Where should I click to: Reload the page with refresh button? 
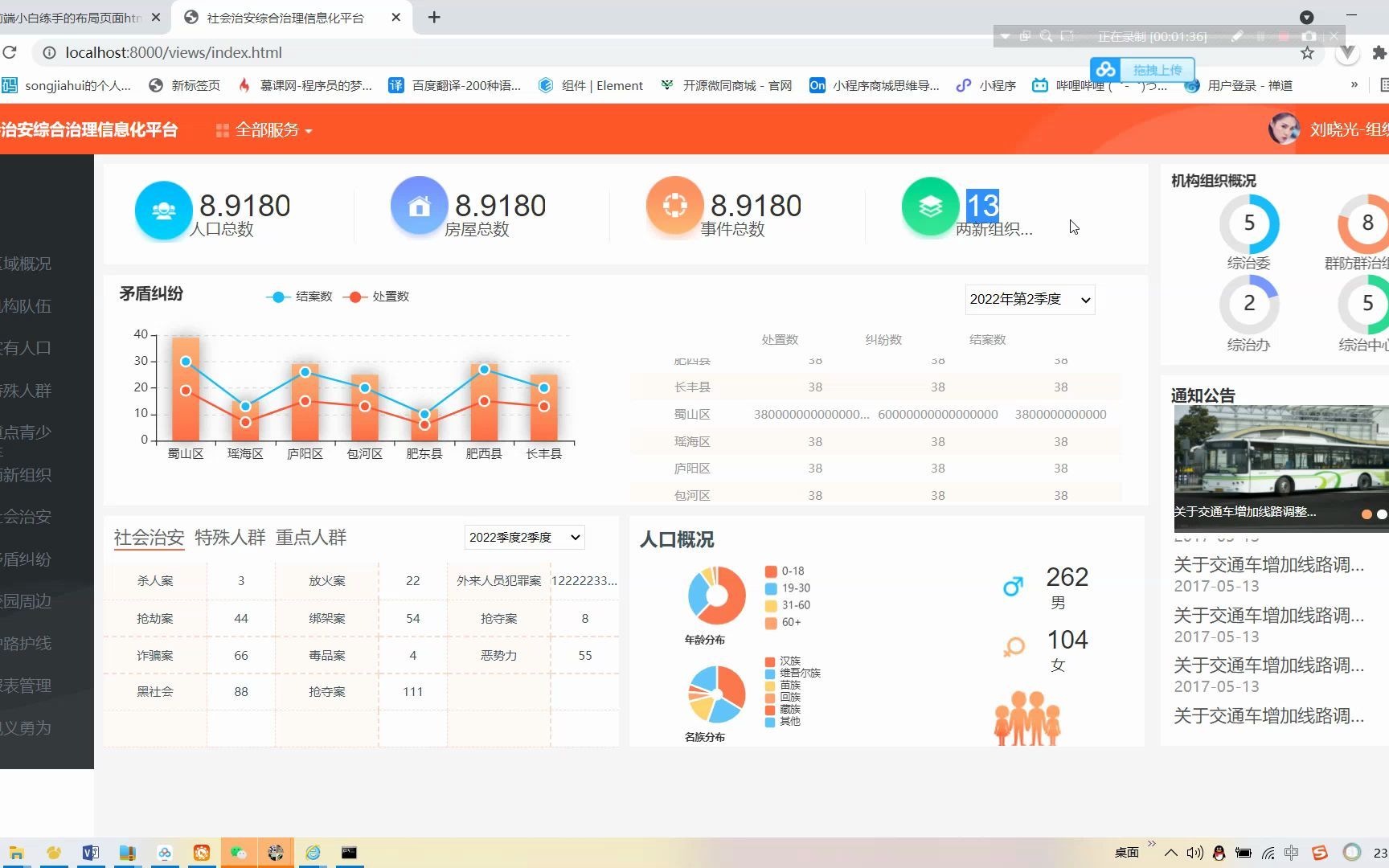[x=10, y=53]
